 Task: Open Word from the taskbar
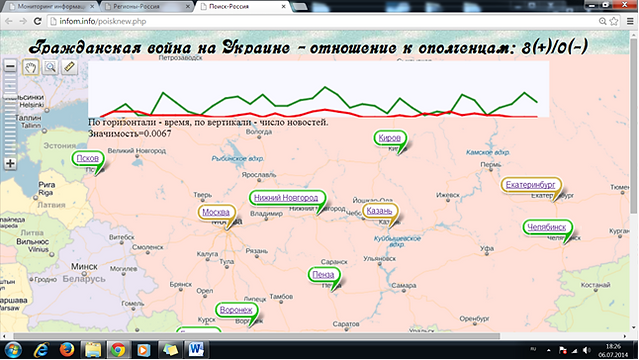click(196, 350)
